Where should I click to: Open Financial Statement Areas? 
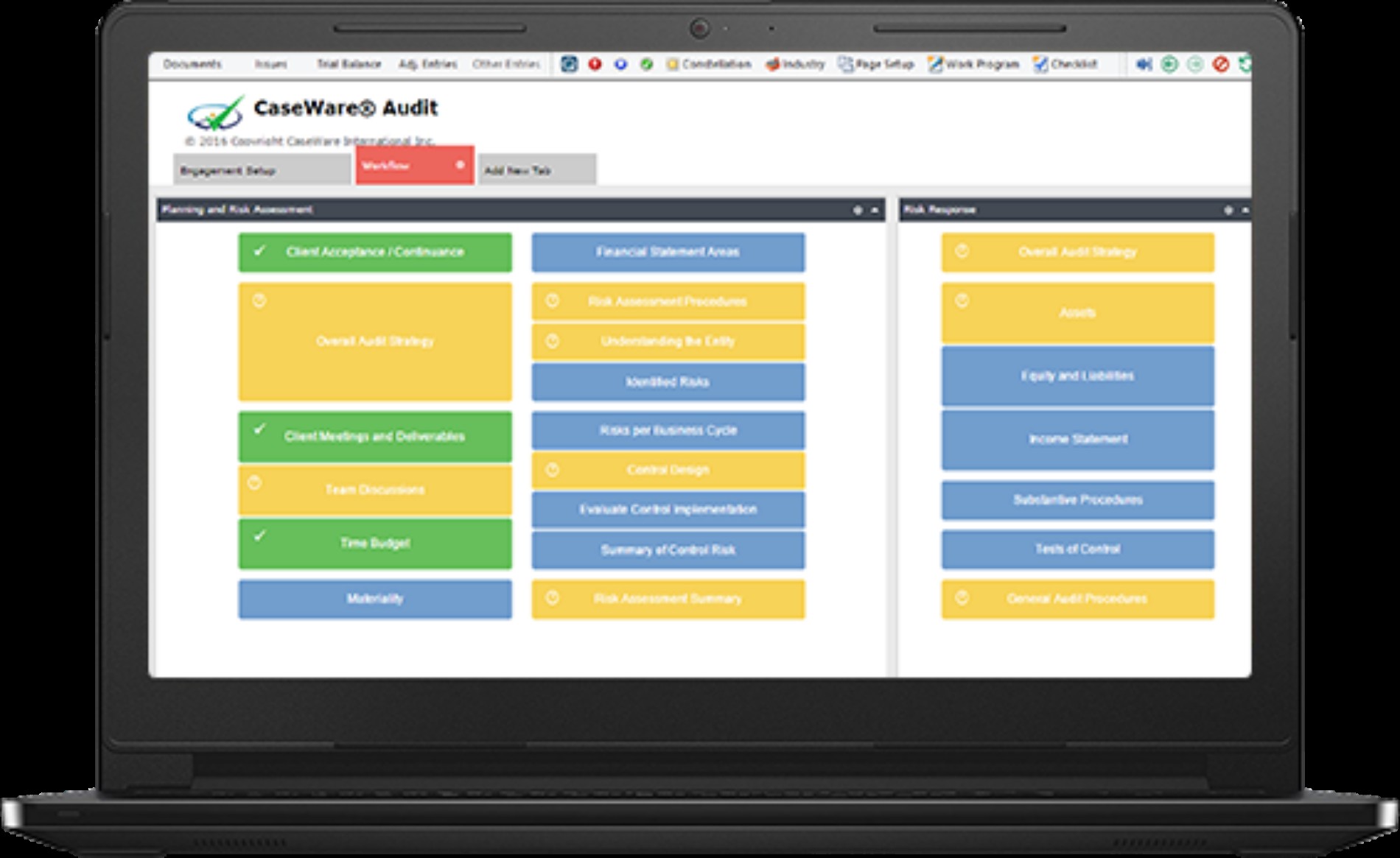[x=668, y=252]
